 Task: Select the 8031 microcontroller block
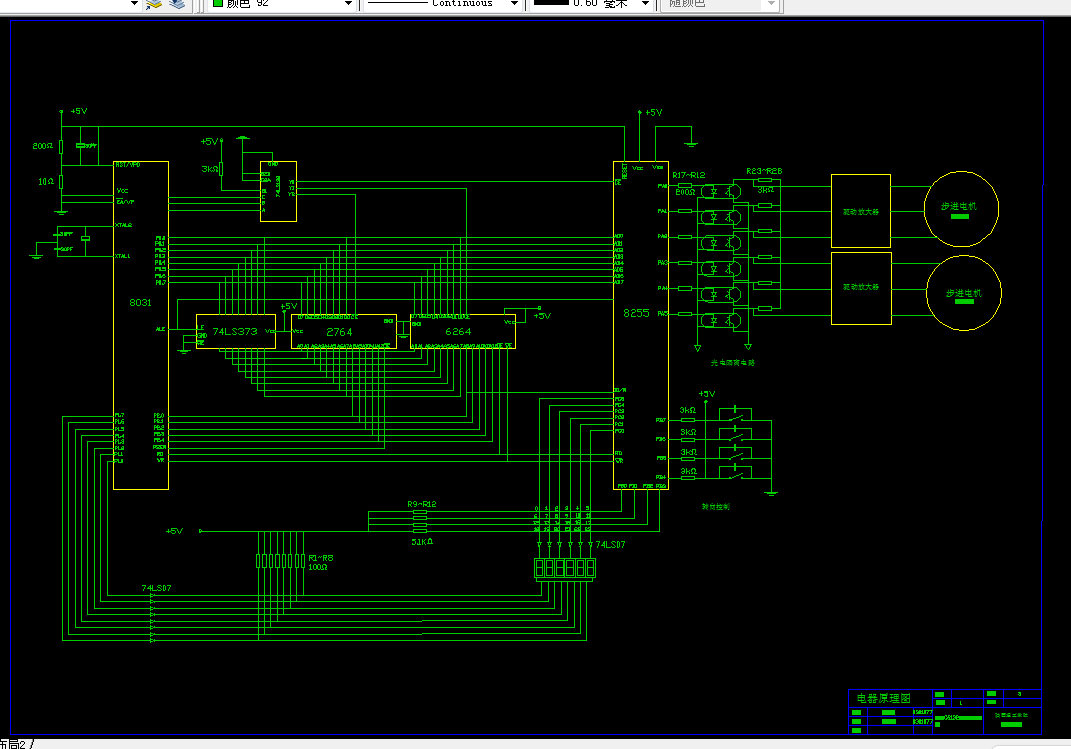(141, 326)
